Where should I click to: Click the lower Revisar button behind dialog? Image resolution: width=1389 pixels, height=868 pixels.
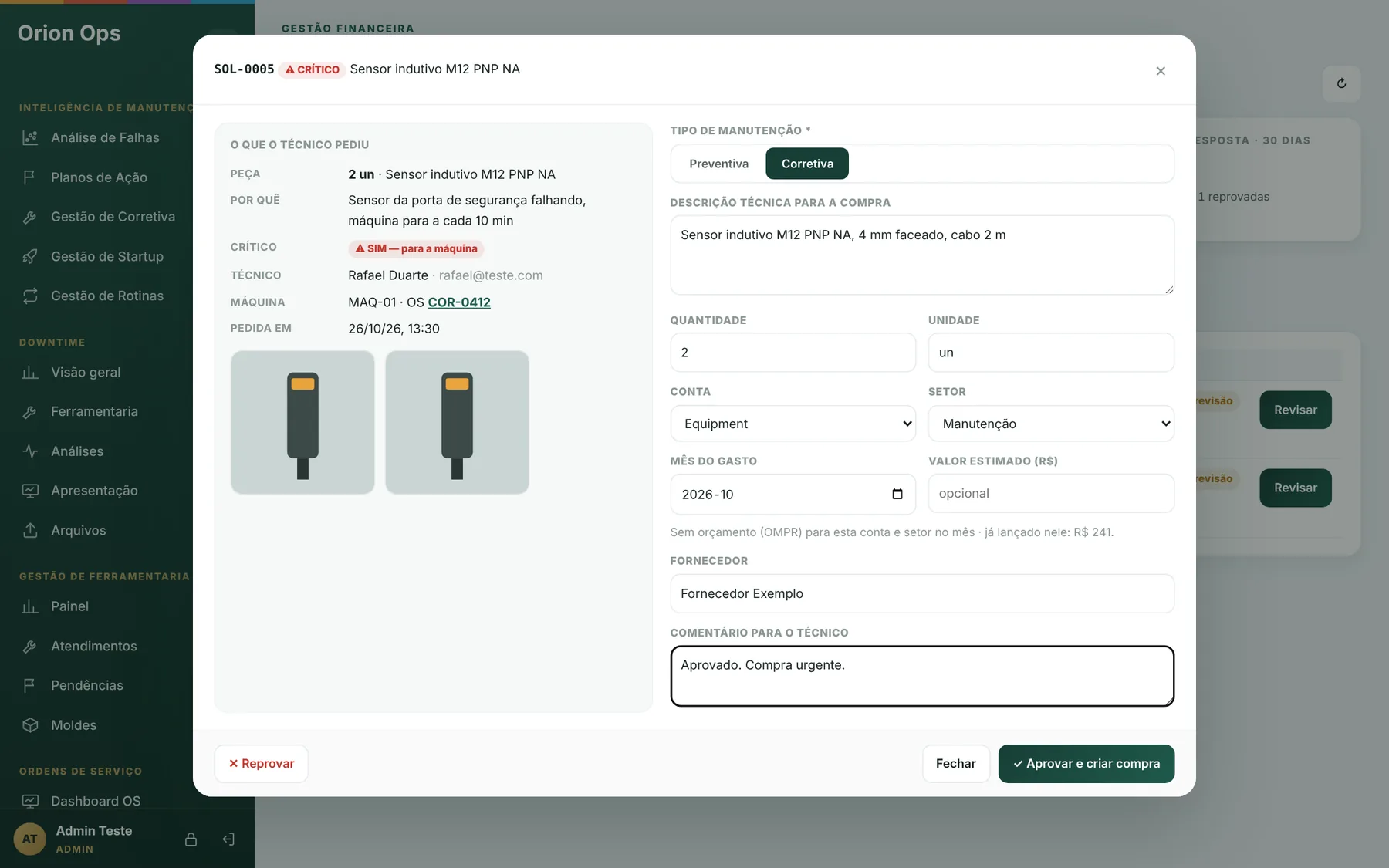point(1296,488)
